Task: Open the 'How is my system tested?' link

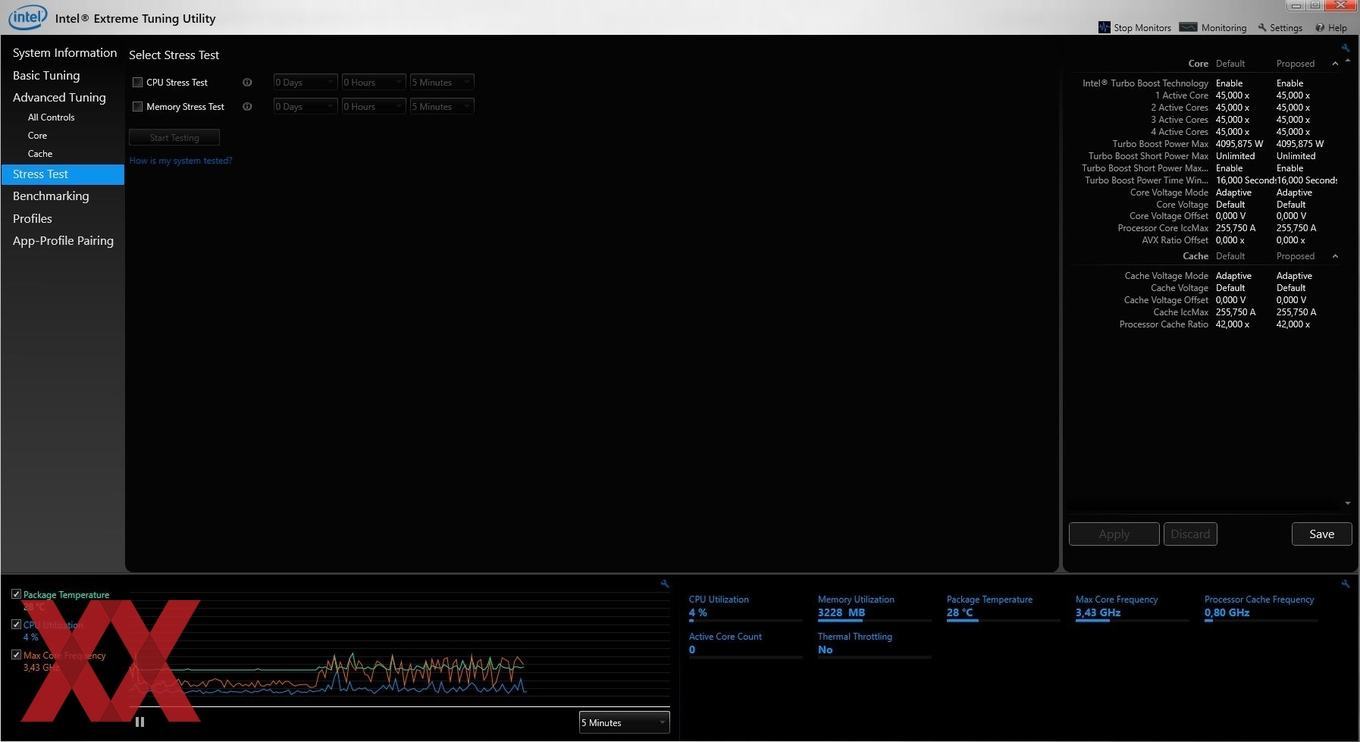Action: coord(180,160)
